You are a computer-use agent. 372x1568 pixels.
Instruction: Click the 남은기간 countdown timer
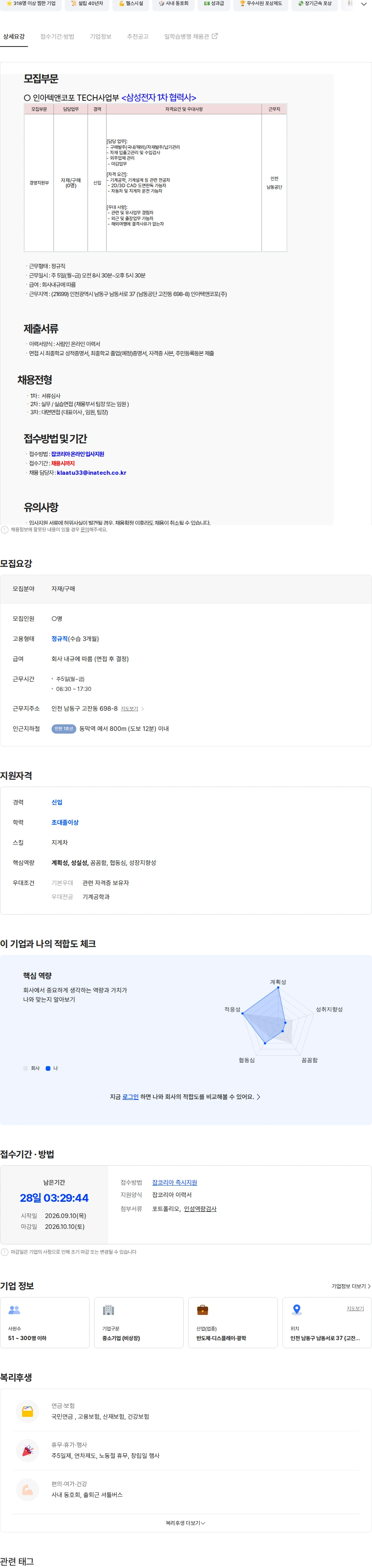[54, 1198]
